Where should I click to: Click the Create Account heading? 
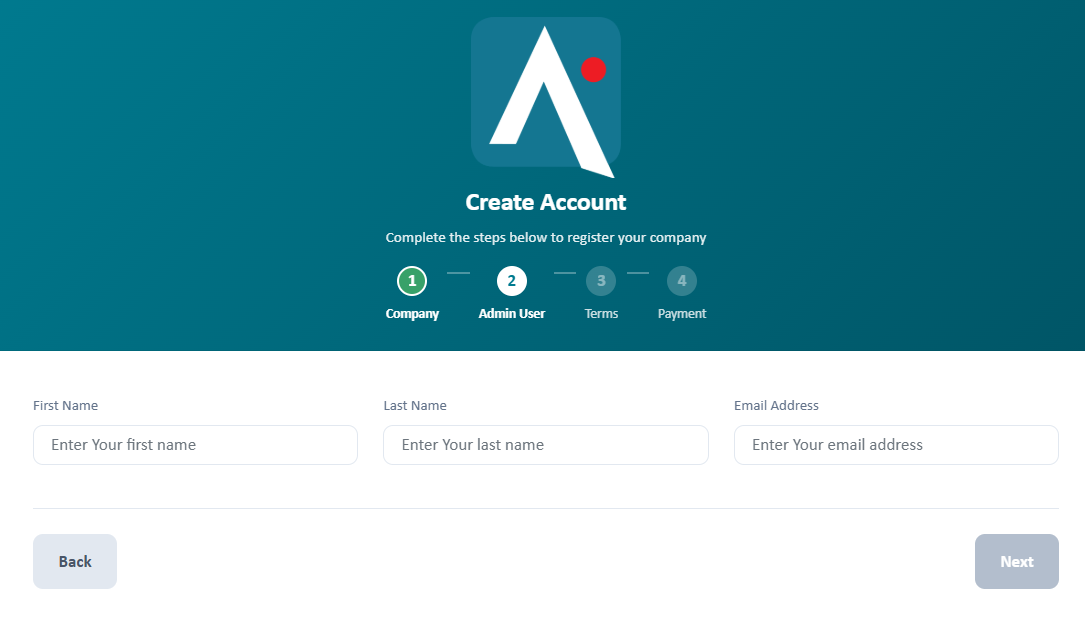[x=545, y=202]
